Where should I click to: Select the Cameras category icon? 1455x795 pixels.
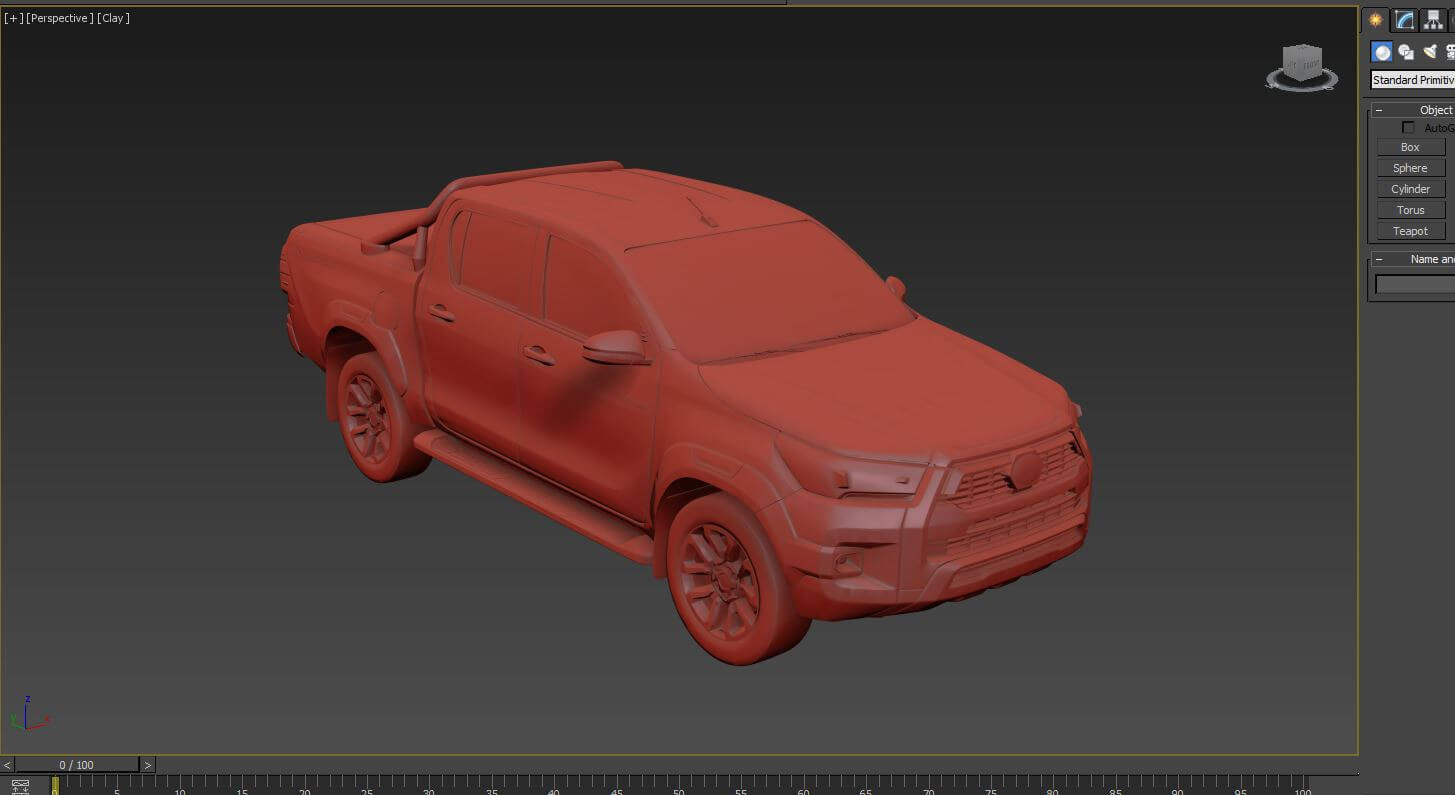click(x=1450, y=52)
